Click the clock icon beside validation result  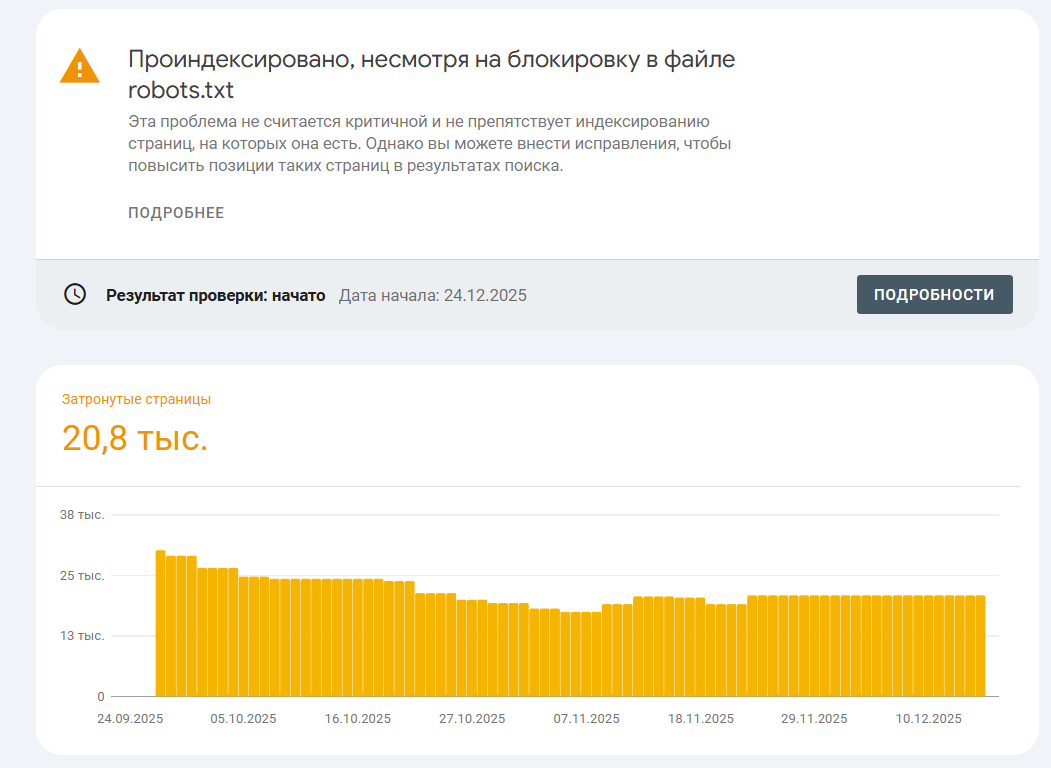tap(75, 294)
